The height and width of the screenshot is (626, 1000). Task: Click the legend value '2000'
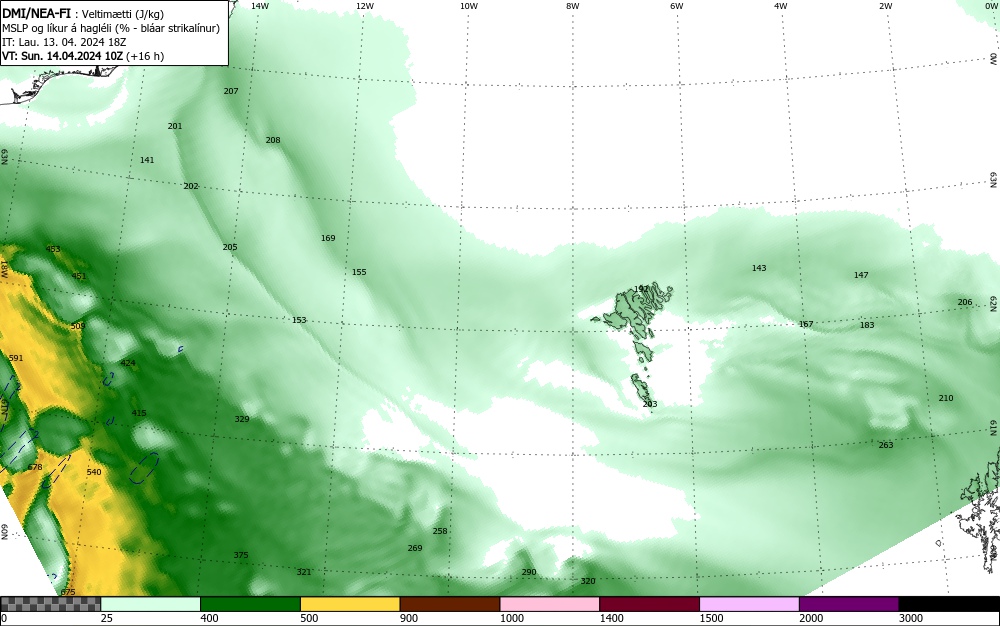coord(811,618)
